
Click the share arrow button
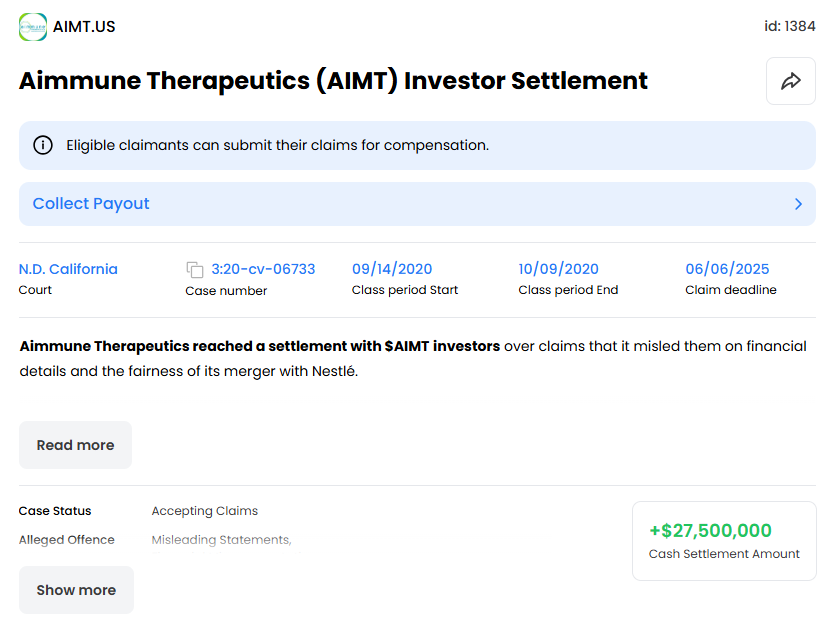790,81
